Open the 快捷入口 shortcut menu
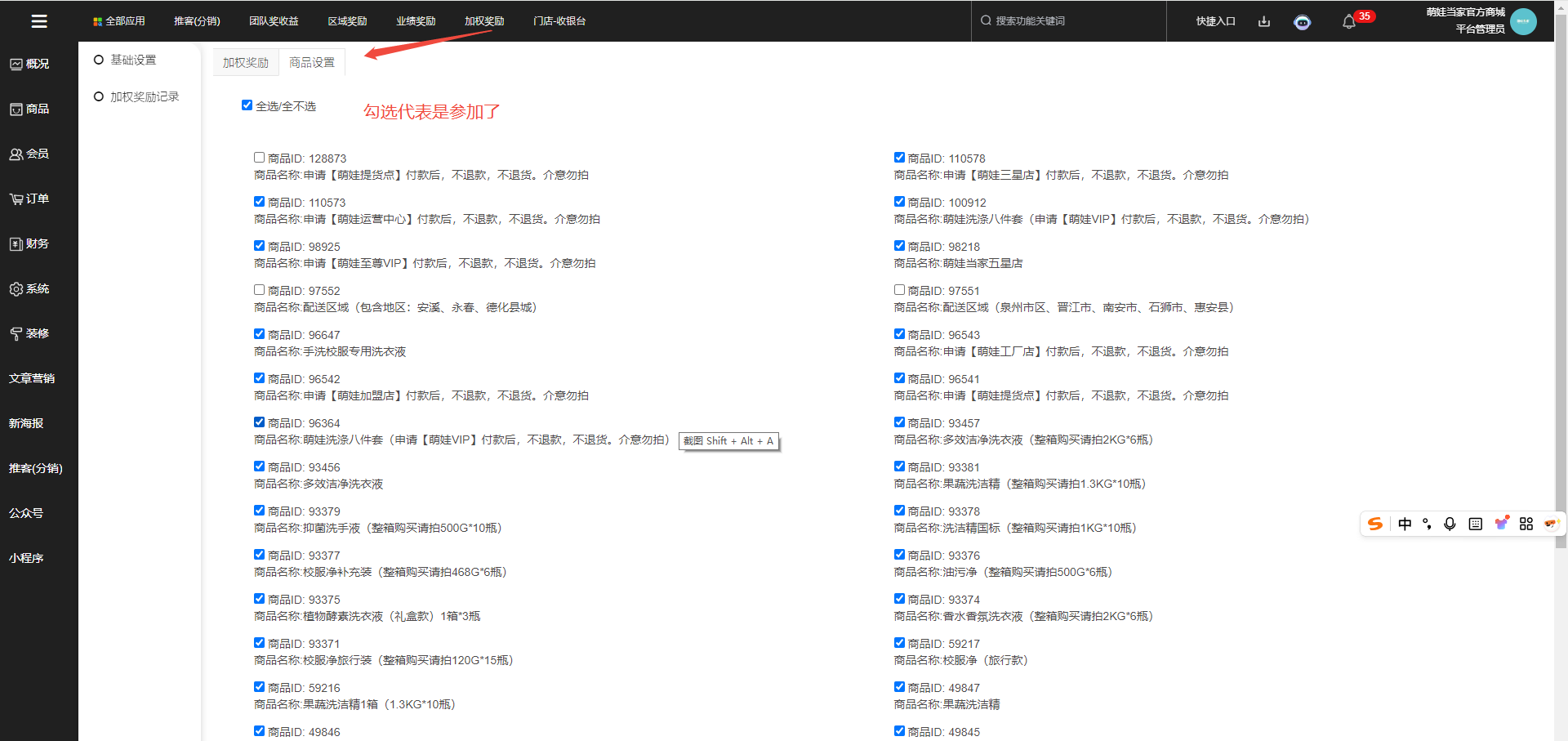 (1215, 21)
